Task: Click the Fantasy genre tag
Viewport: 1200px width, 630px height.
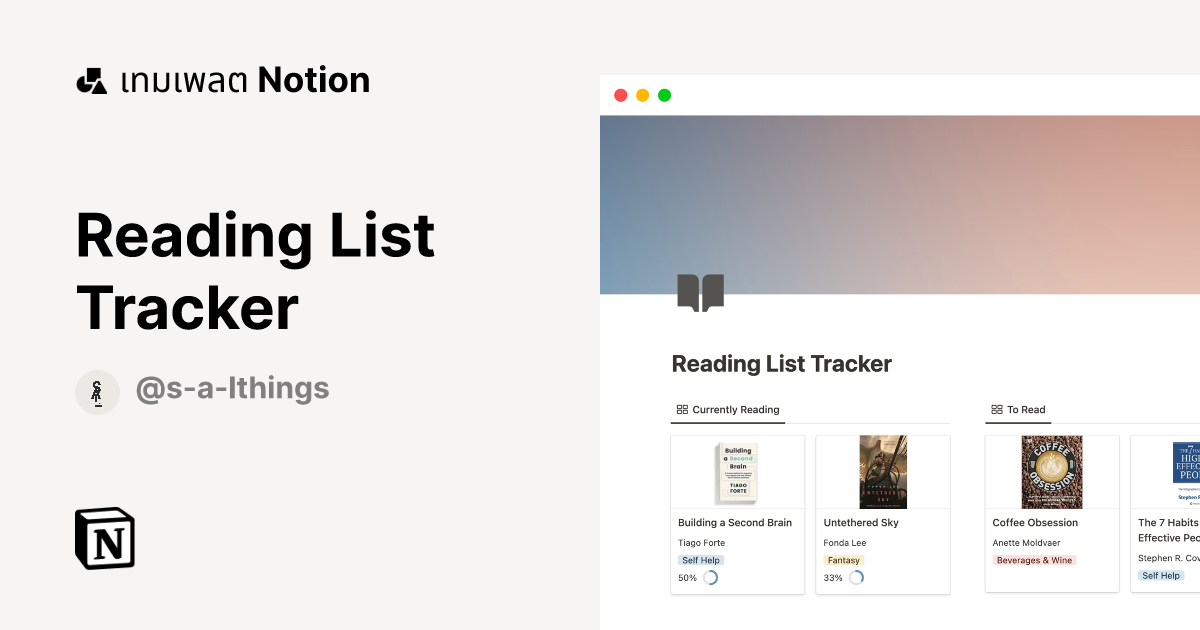Action: (843, 560)
